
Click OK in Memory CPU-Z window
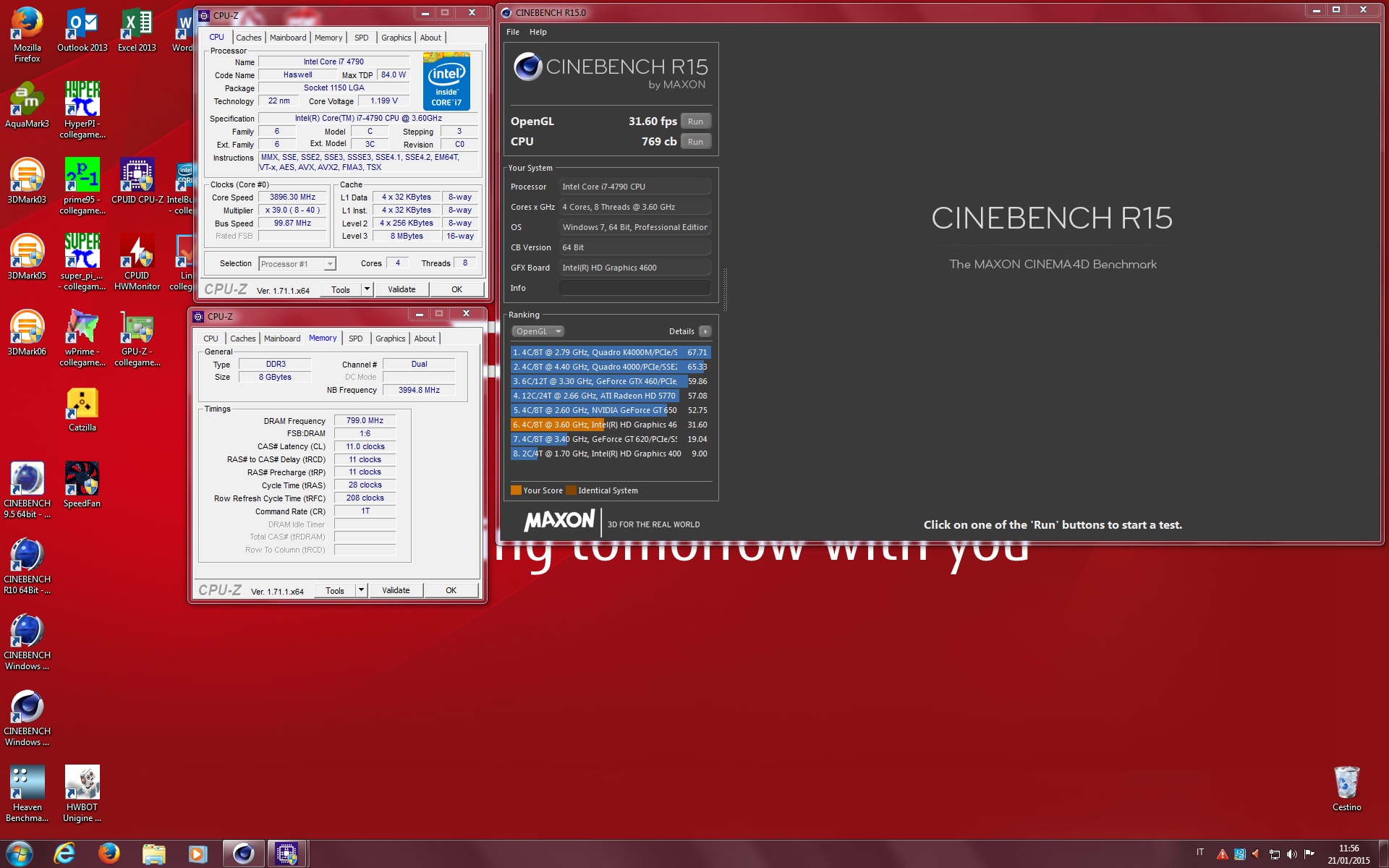(x=451, y=590)
